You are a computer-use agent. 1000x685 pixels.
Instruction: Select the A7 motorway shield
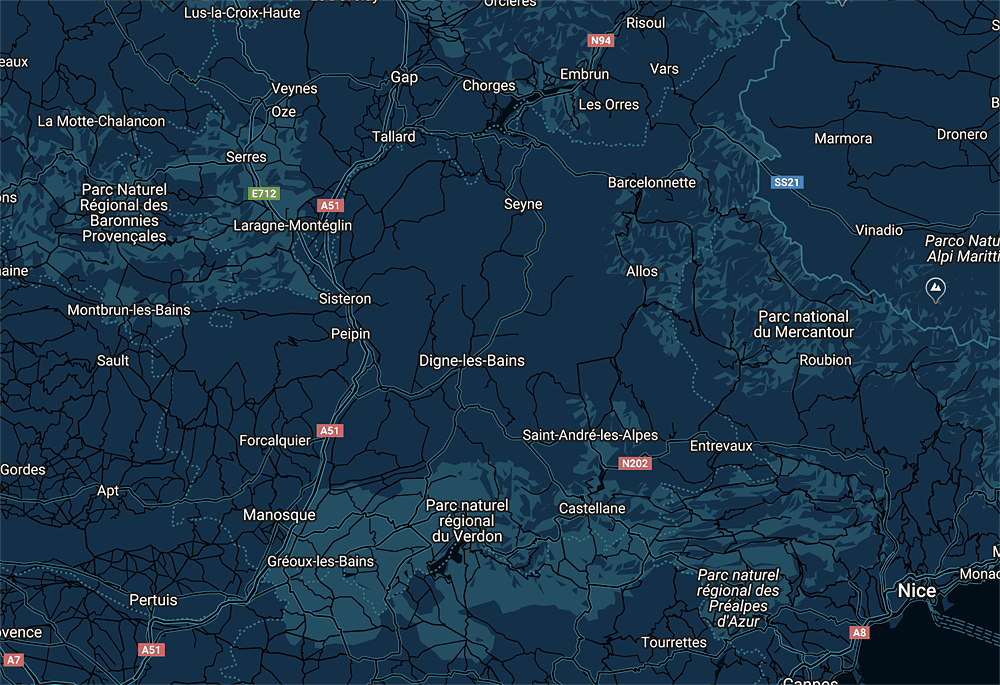(x=12, y=660)
